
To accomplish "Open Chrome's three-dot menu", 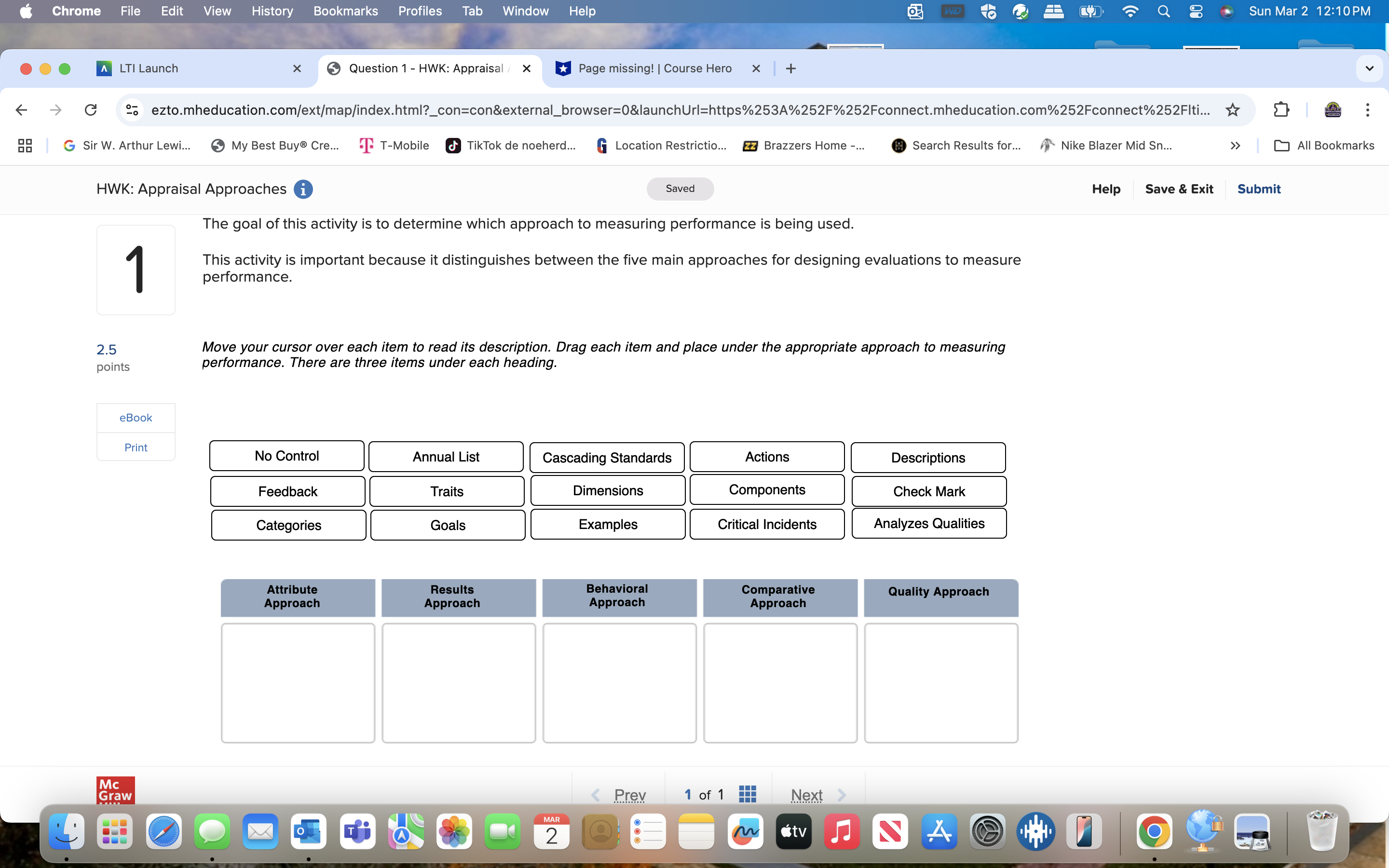I will 1368,109.
